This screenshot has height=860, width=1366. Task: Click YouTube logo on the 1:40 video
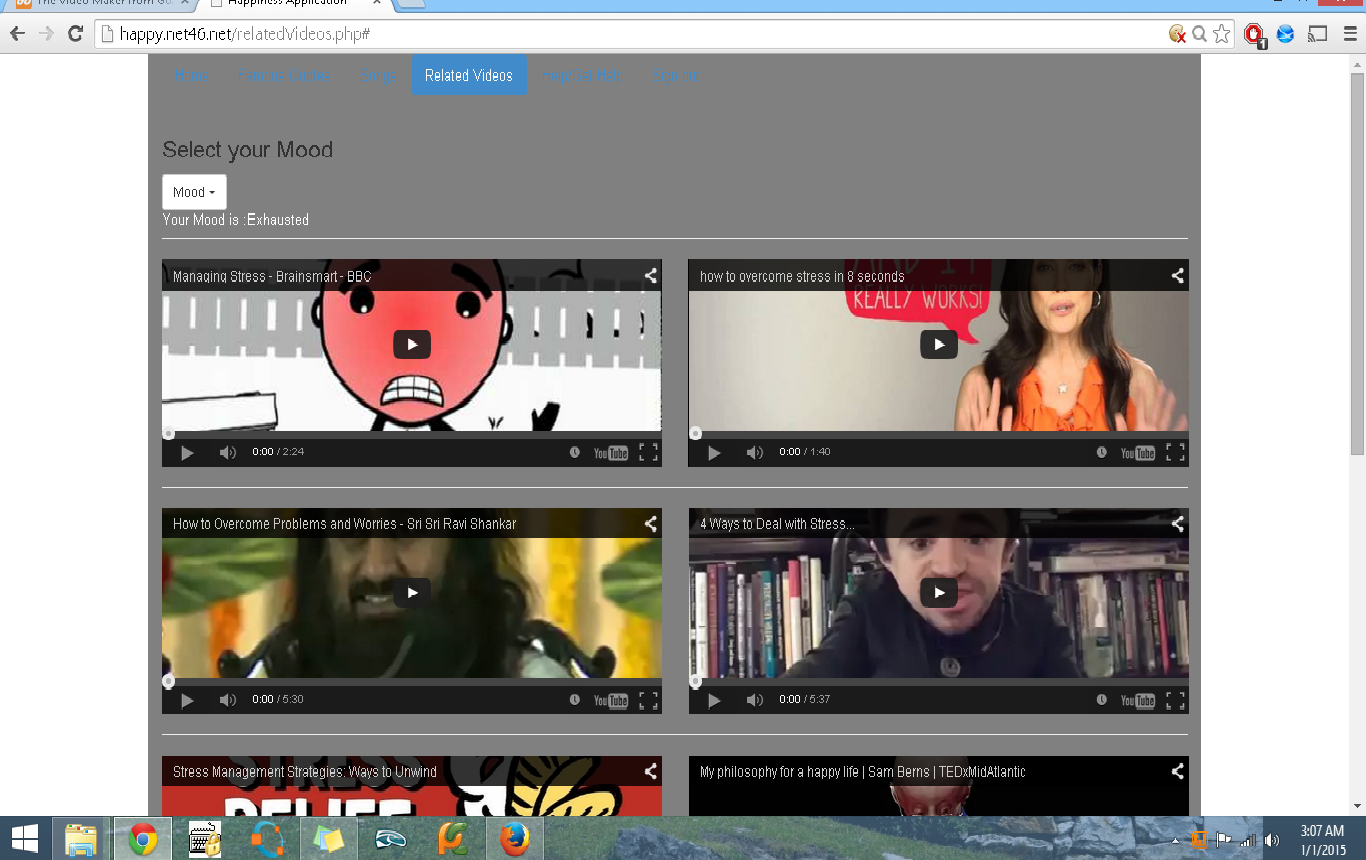point(1138,453)
